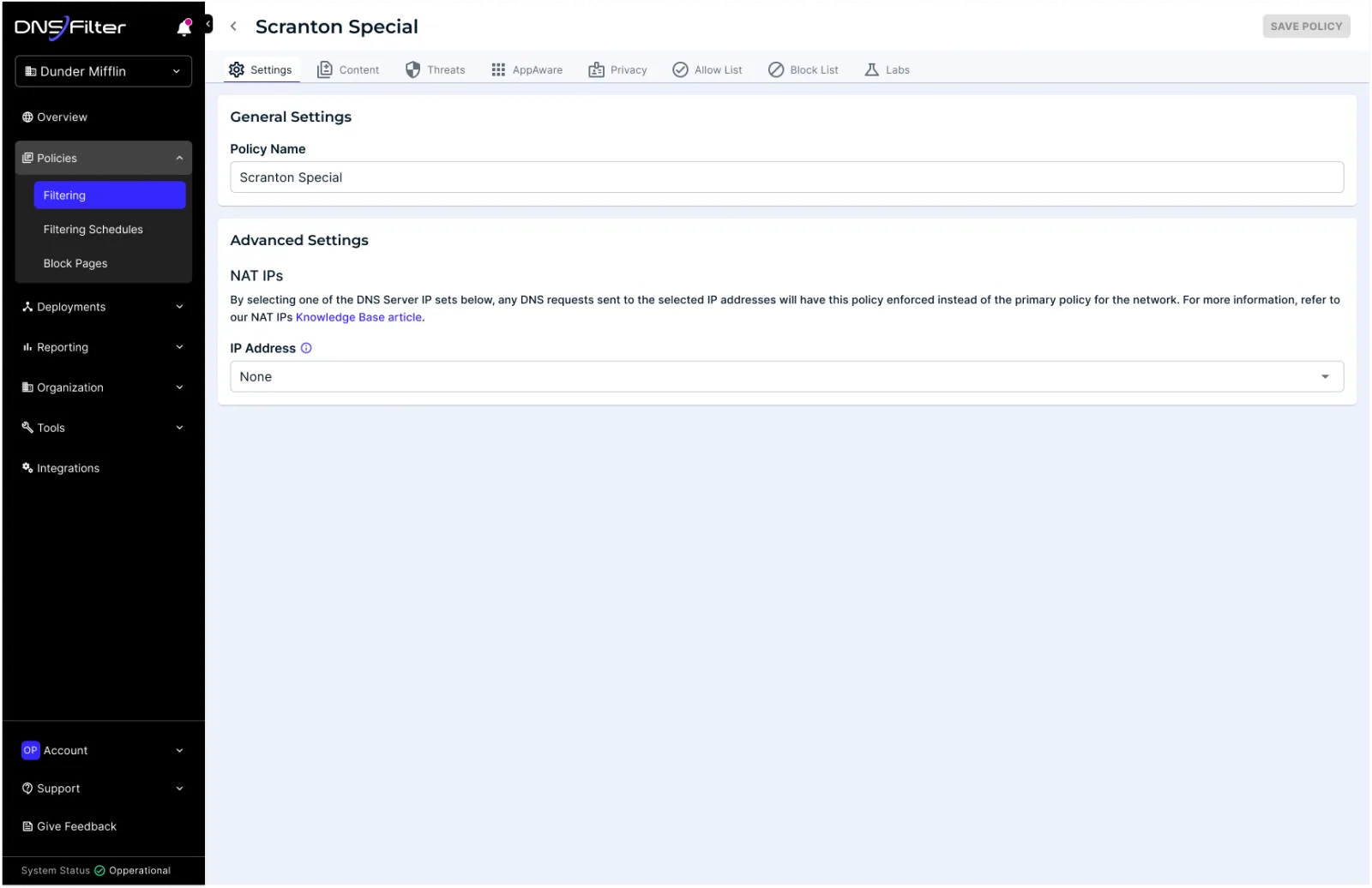
Task: Click the Threats shield icon
Action: [413, 70]
